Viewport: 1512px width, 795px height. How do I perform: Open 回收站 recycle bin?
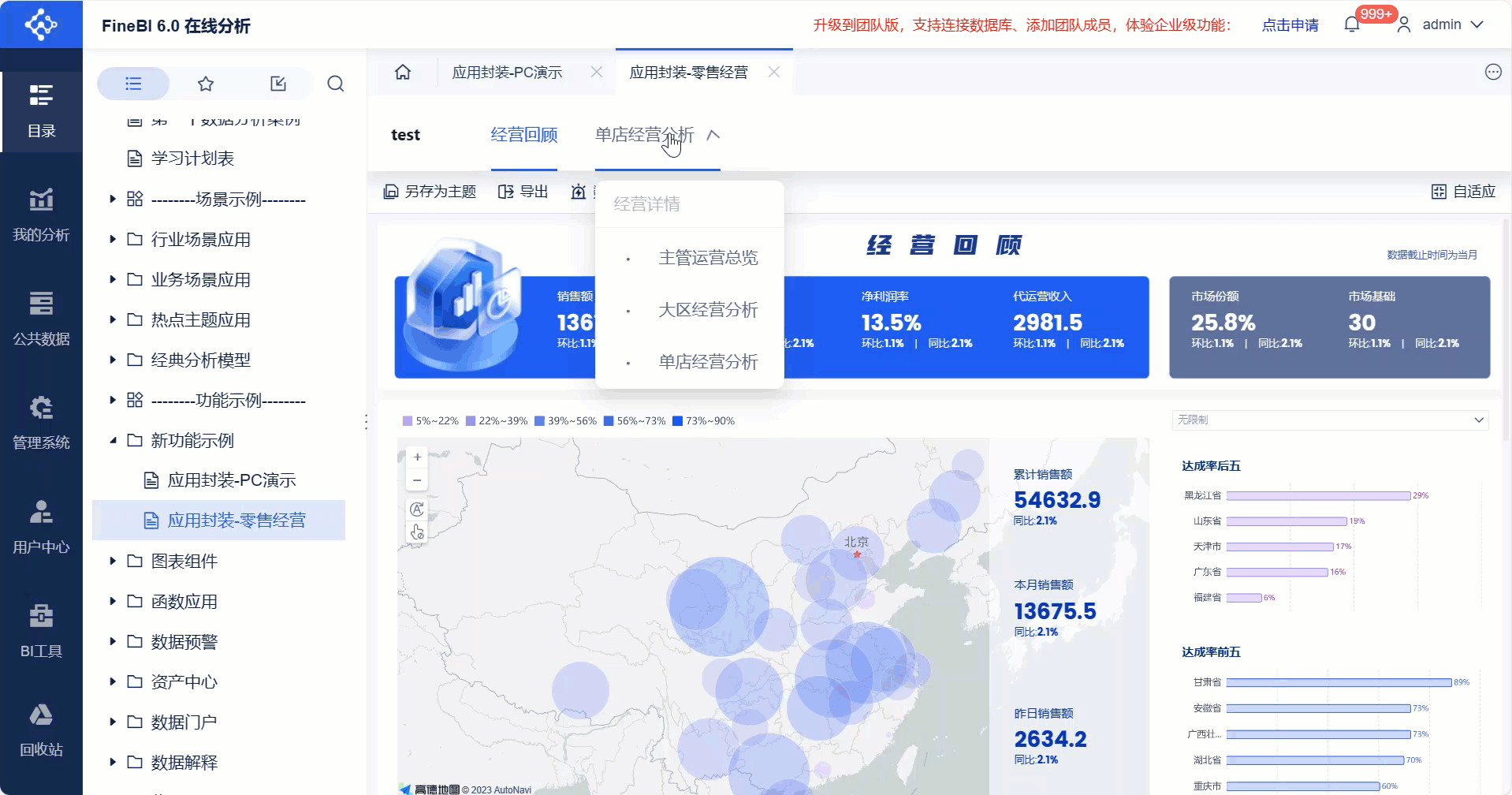41,730
